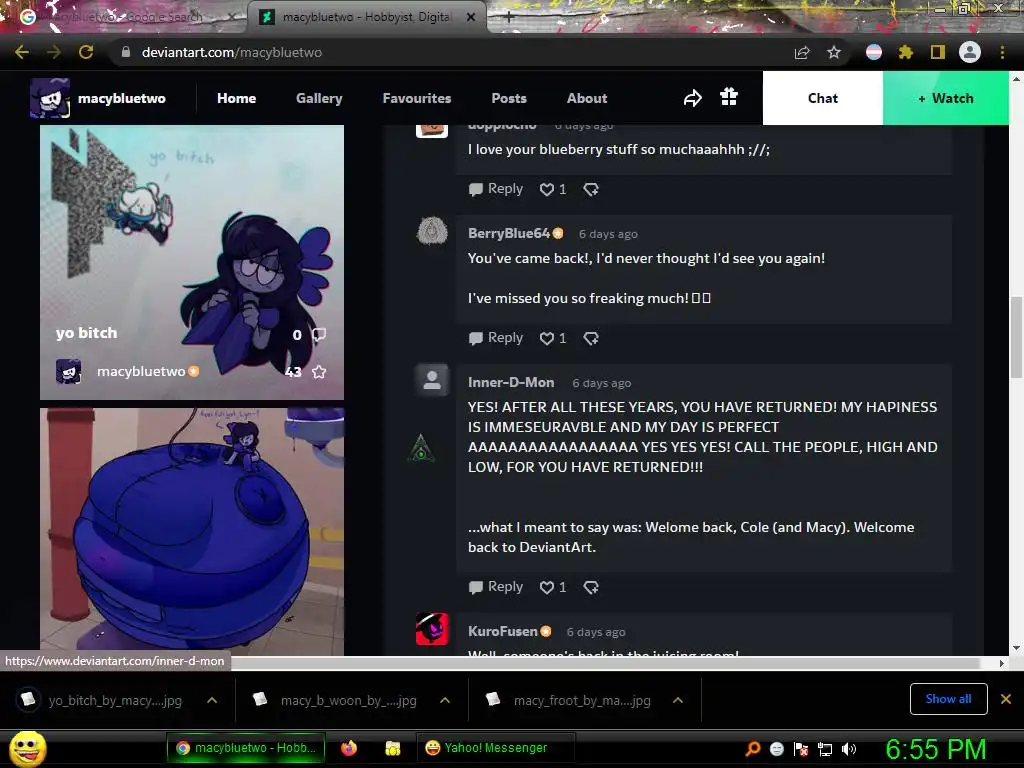Open BerryBlue64 username link
The height and width of the screenshot is (768, 1024).
point(509,233)
